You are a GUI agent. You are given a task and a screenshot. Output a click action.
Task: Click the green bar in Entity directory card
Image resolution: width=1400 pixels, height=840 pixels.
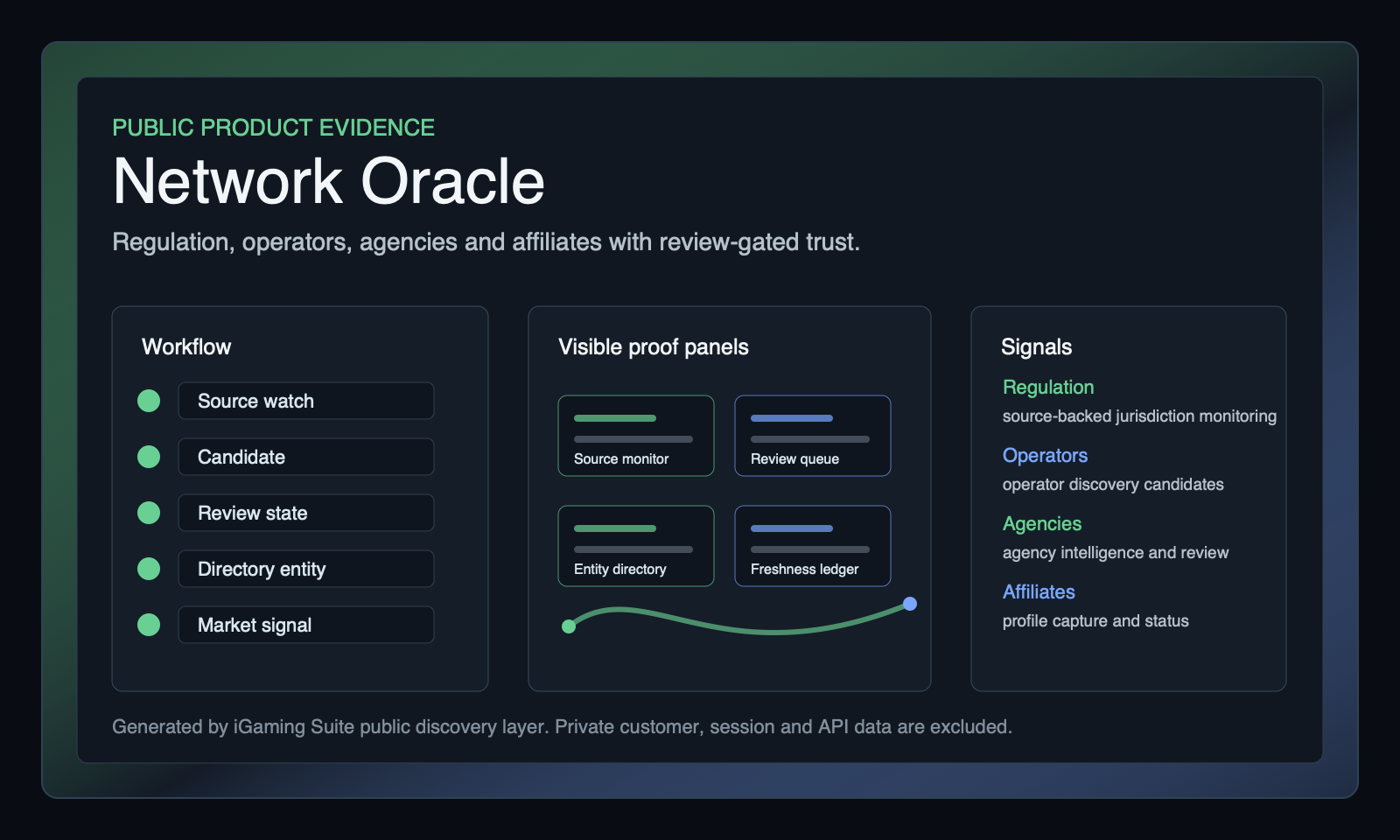click(x=615, y=528)
